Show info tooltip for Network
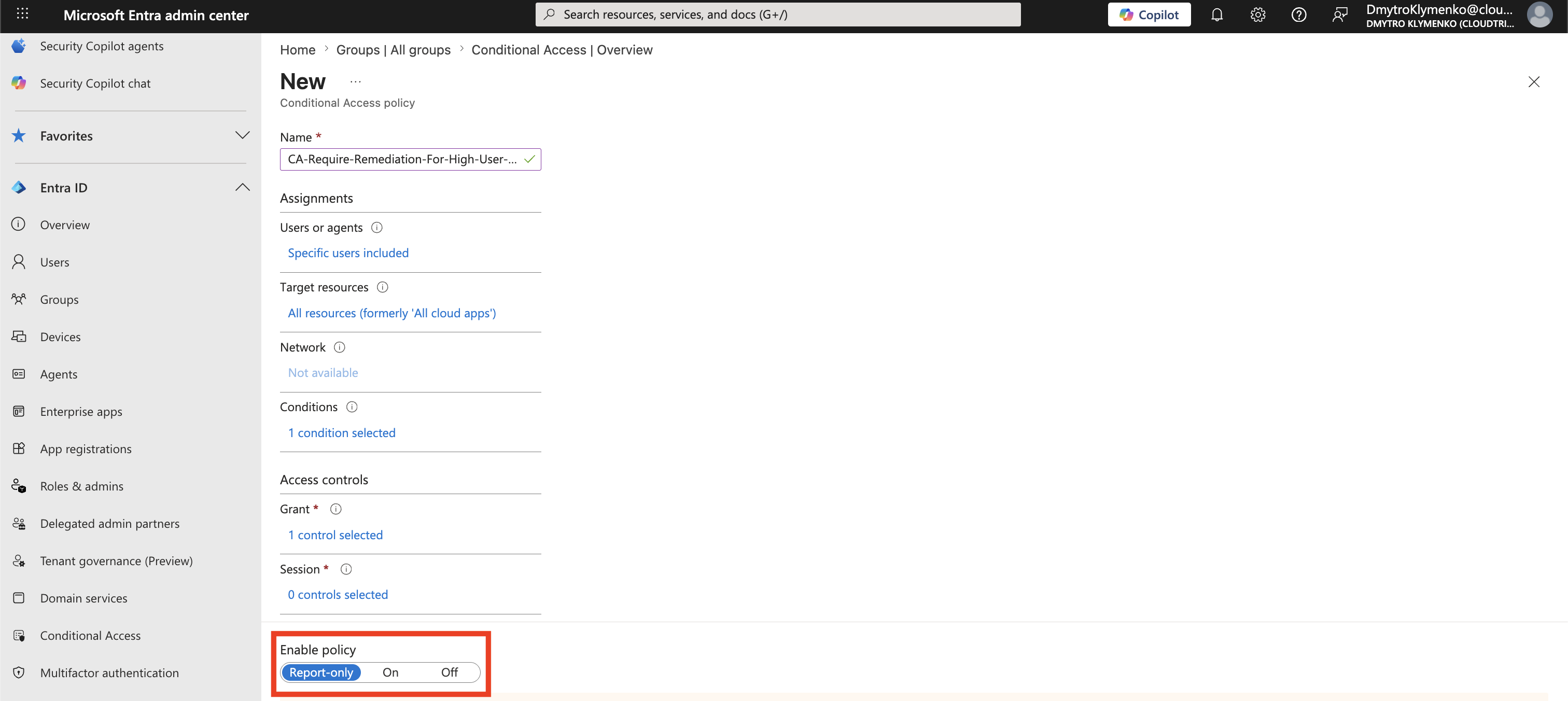 point(340,347)
